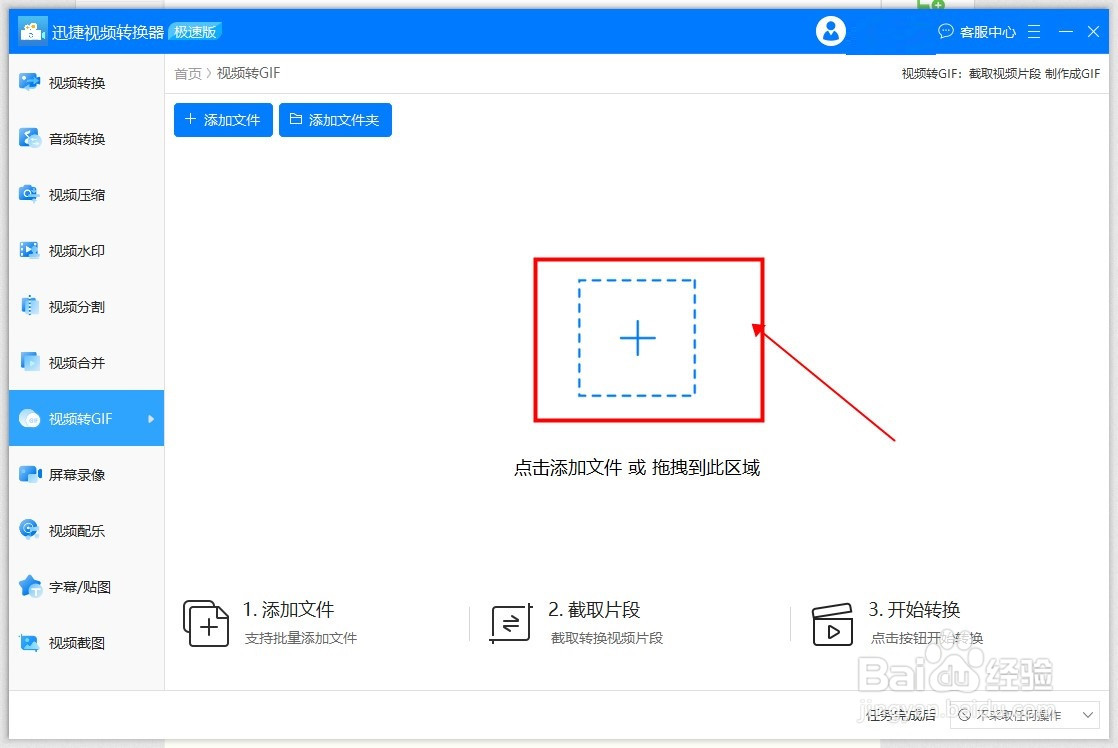
Task: Click the 截取转换视频片段 description text
Action: 607,638
